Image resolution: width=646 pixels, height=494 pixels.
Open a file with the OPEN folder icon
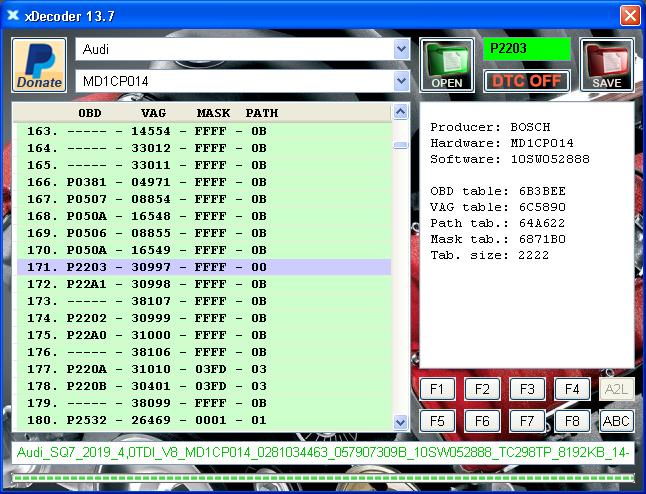446,65
